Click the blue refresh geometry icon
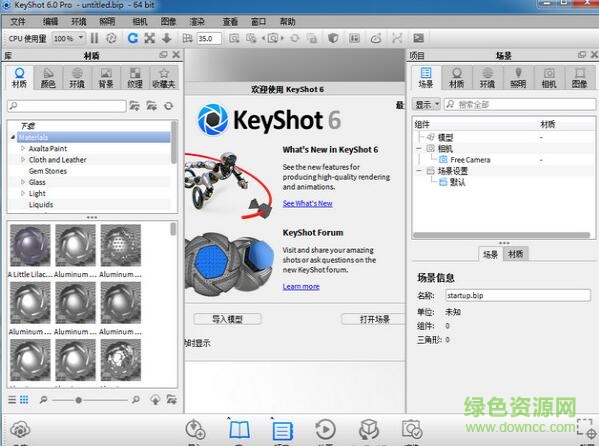Viewport: 599px width, 446px height. click(x=133, y=38)
